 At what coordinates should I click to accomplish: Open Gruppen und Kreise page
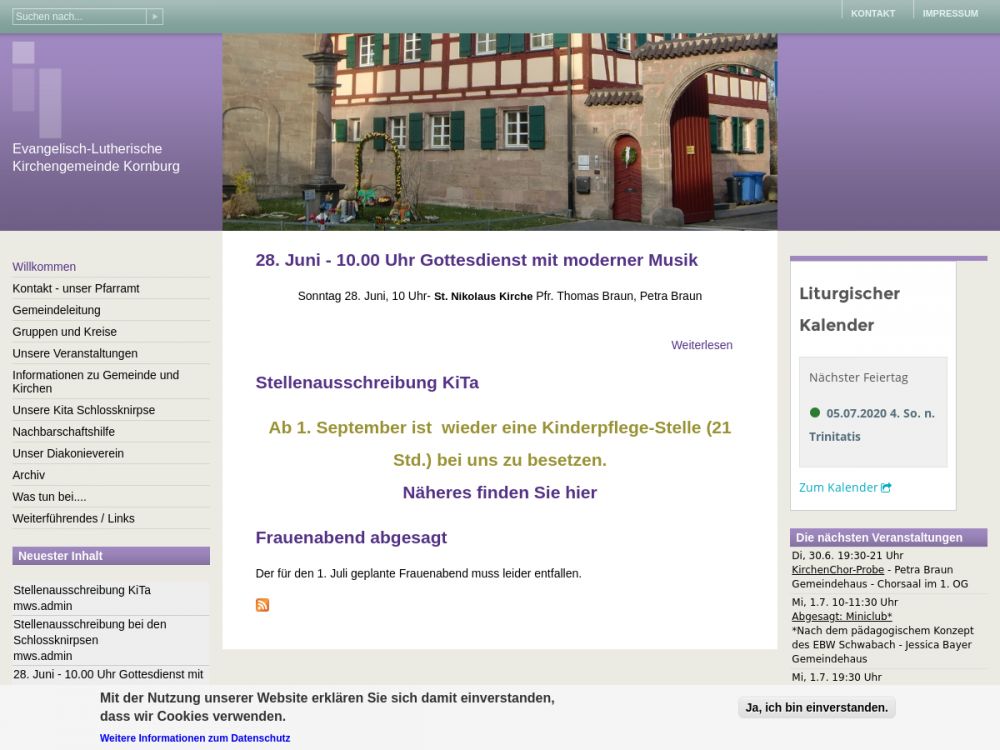tap(64, 332)
